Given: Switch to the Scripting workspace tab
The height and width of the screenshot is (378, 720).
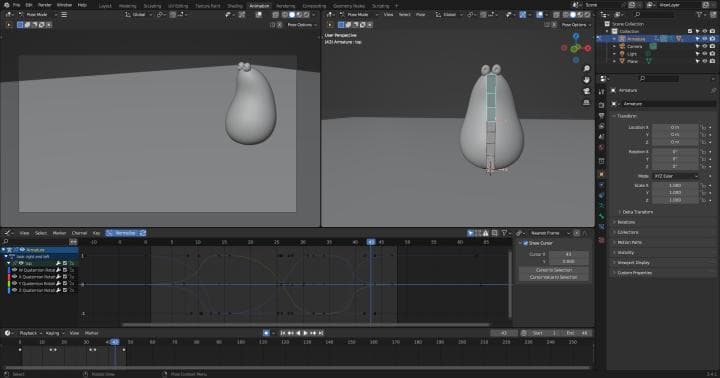Looking at the screenshot, I should 380,6.
